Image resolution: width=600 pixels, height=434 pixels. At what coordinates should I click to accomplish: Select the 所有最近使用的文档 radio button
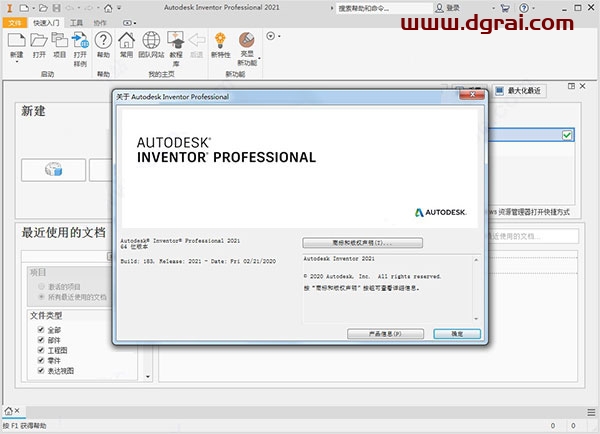[x=40, y=297]
